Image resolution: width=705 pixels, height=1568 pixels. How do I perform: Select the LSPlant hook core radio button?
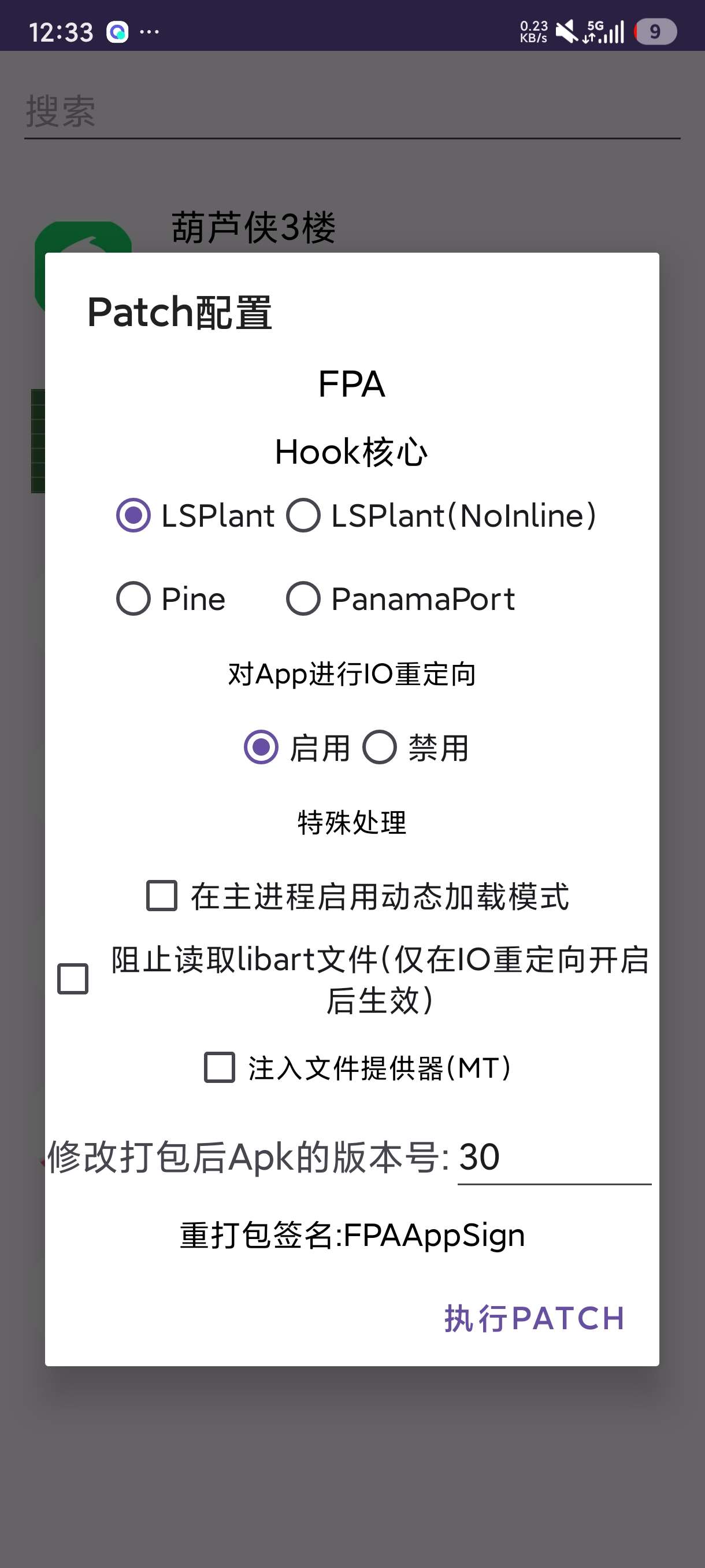coord(134,516)
